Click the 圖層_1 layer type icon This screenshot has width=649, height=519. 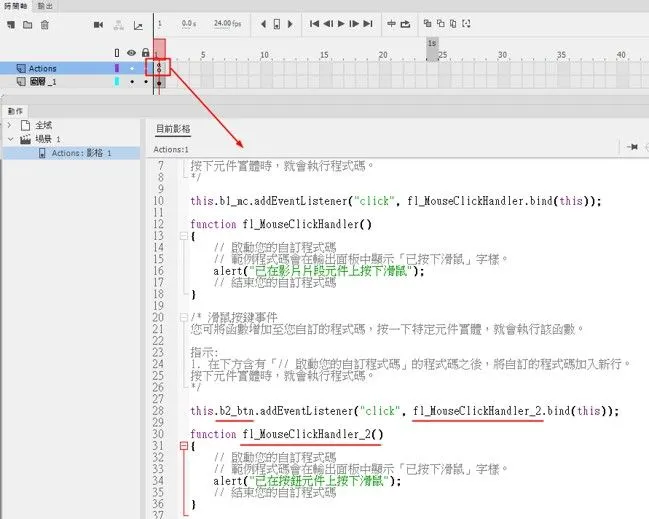pyautogui.click(x=21, y=82)
